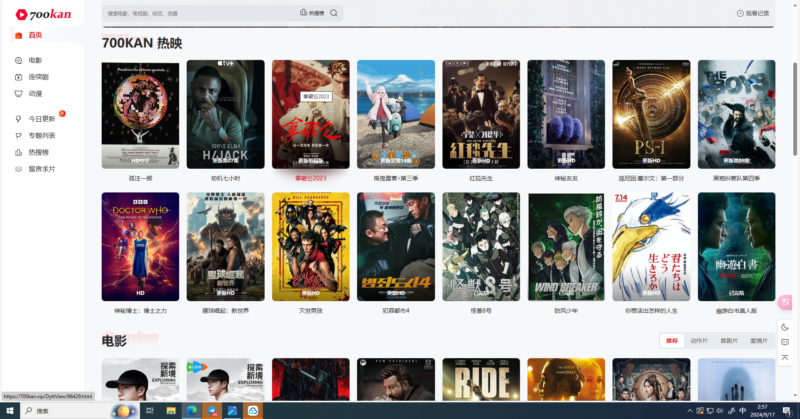Open 留言求片 (Request a film) page
Screen dimensions: 800x419
click(40, 168)
